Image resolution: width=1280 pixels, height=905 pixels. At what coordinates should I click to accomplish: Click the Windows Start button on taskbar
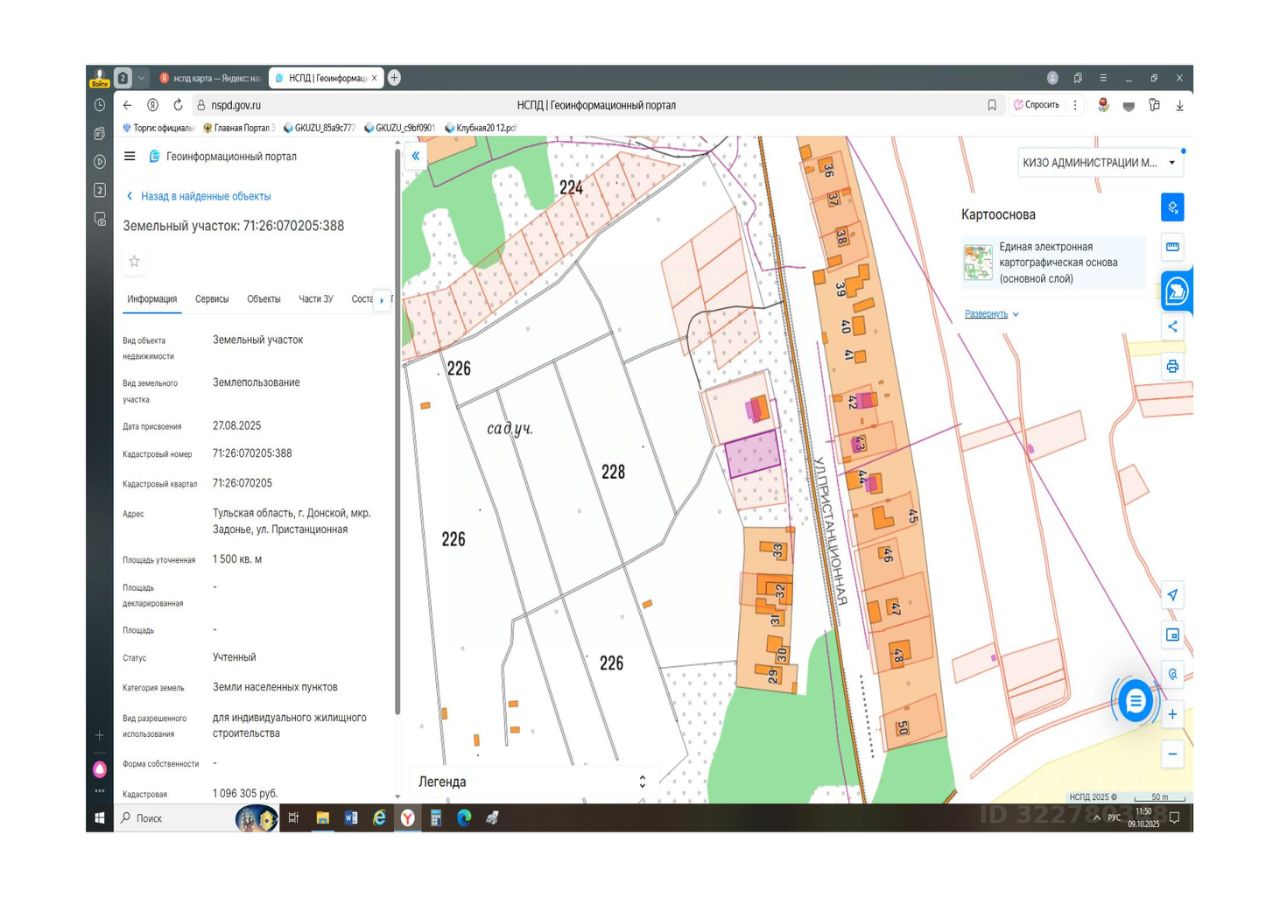[x=100, y=818]
